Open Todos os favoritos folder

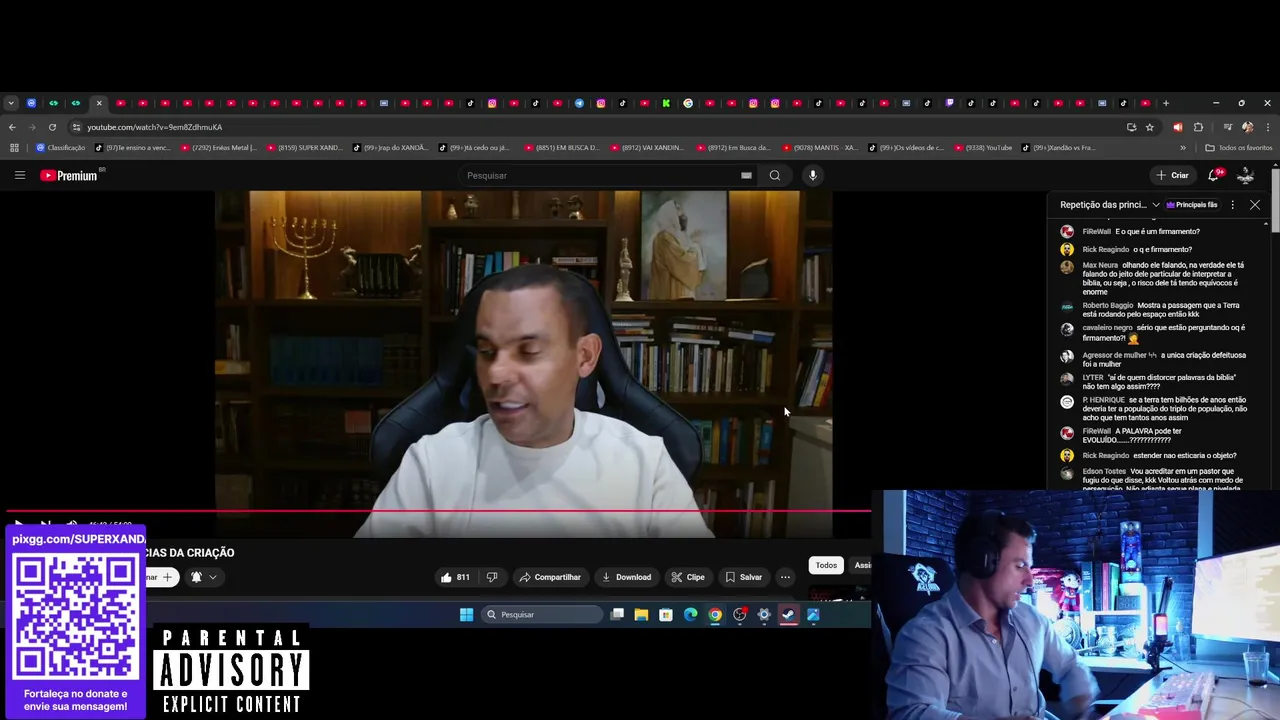pos(1239,148)
